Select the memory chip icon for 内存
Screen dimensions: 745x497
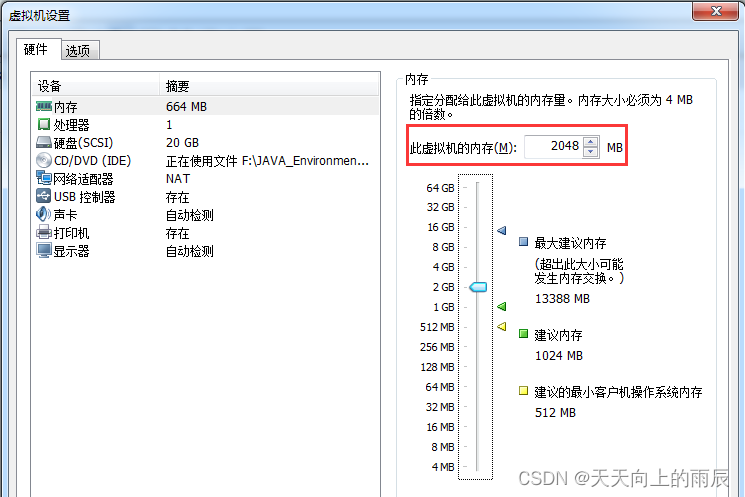click(x=44, y=106)
